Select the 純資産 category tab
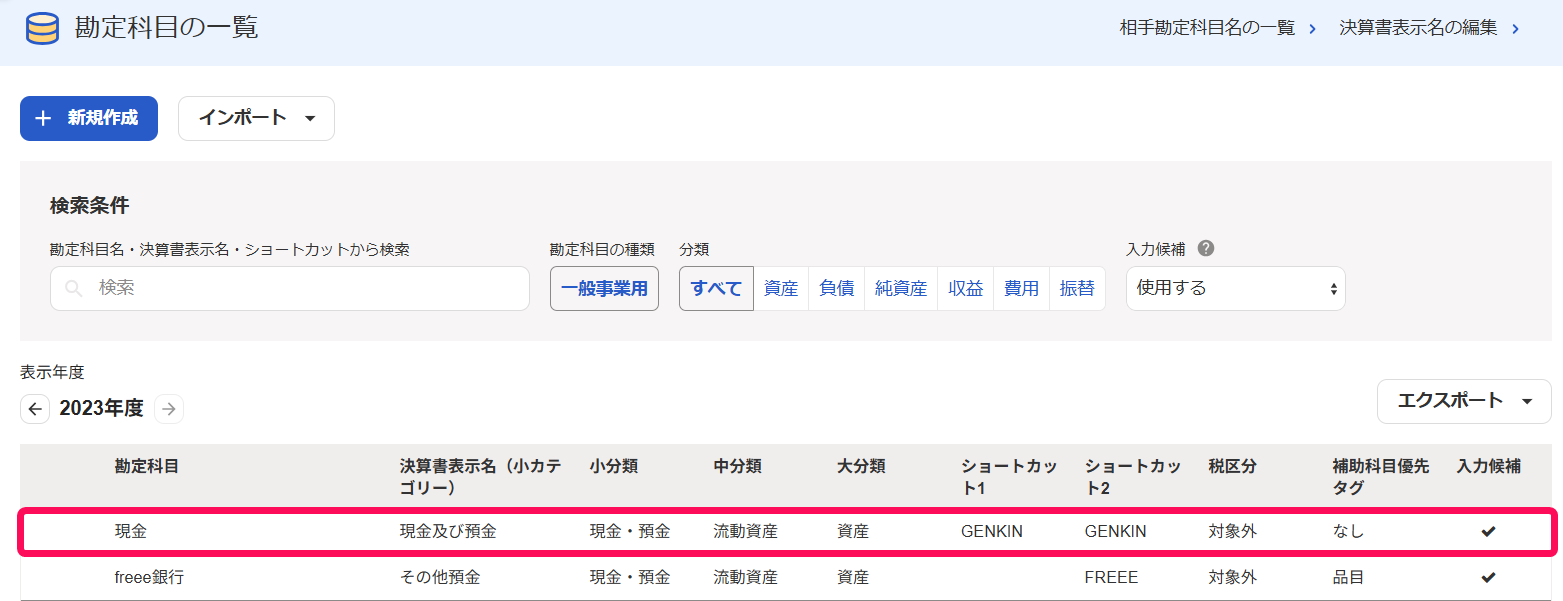The image size is (1563, 601). coord(901,289)
